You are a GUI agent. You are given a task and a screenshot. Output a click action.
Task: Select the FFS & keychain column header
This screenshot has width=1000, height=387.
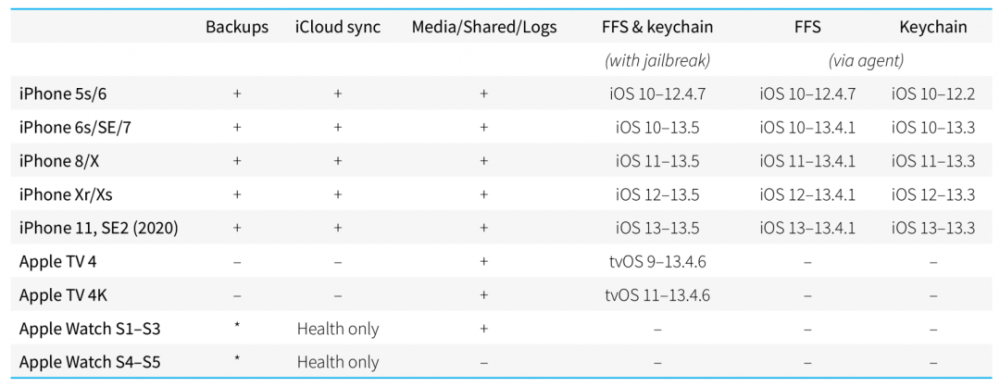657,27
